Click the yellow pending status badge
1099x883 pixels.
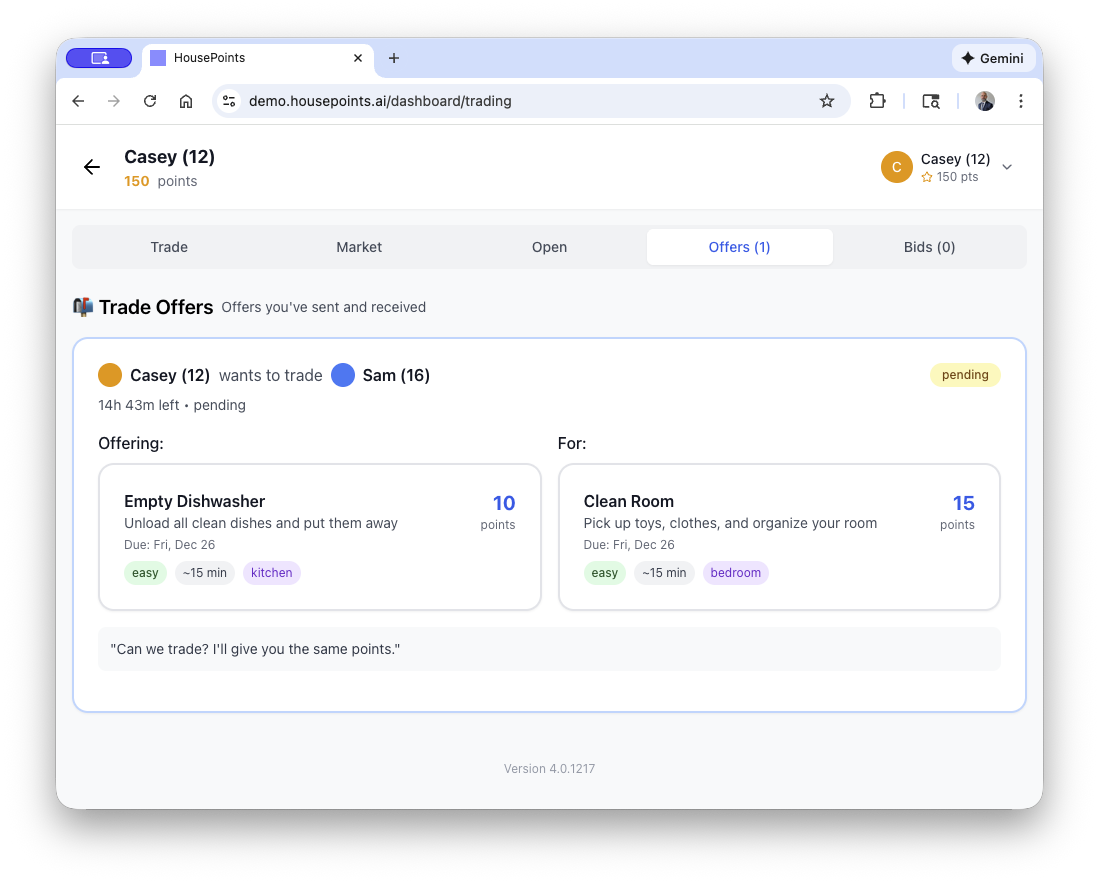click(x=965, y=375)
